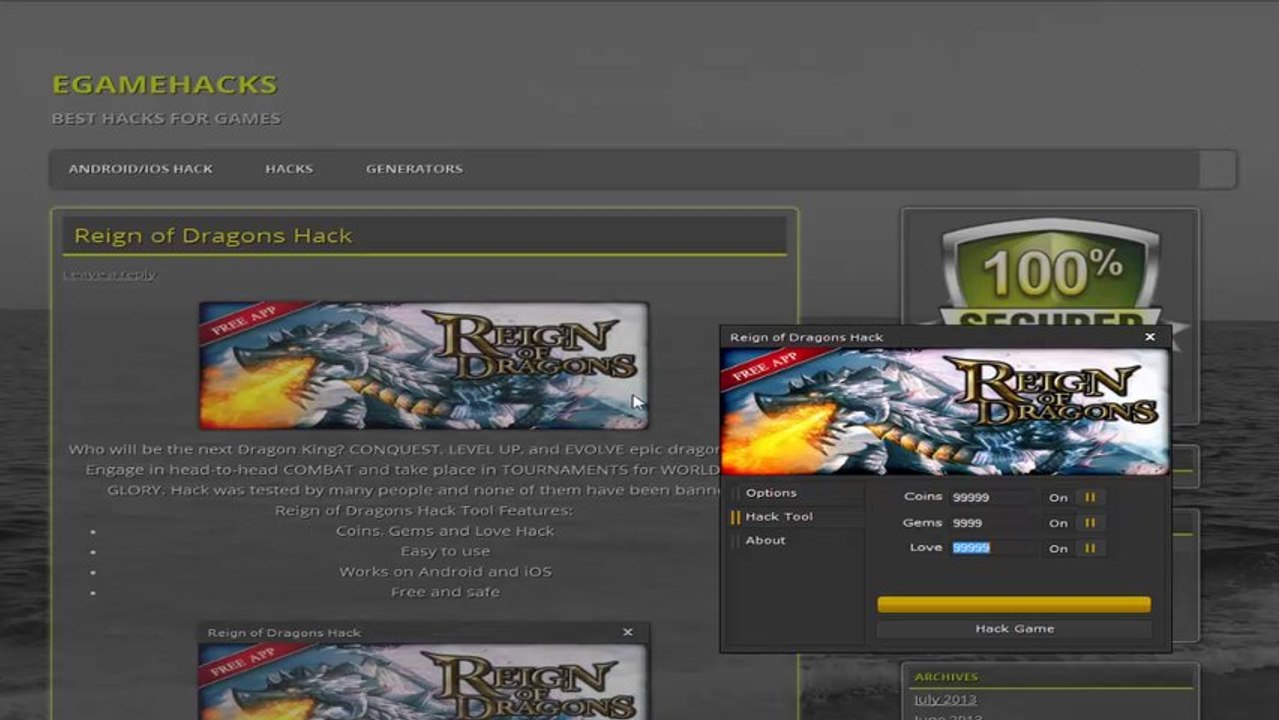Toggle the Love On switch
This screenshot has width=1279, height=720.
1090,548
